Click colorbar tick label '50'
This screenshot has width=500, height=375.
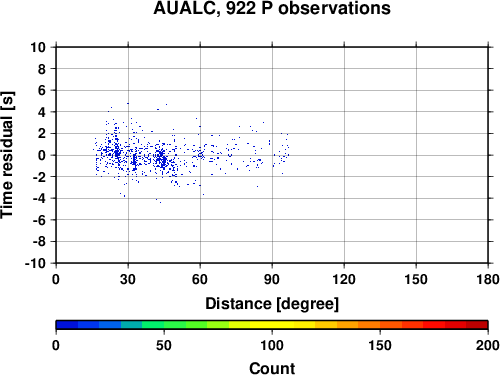(164, 345)
